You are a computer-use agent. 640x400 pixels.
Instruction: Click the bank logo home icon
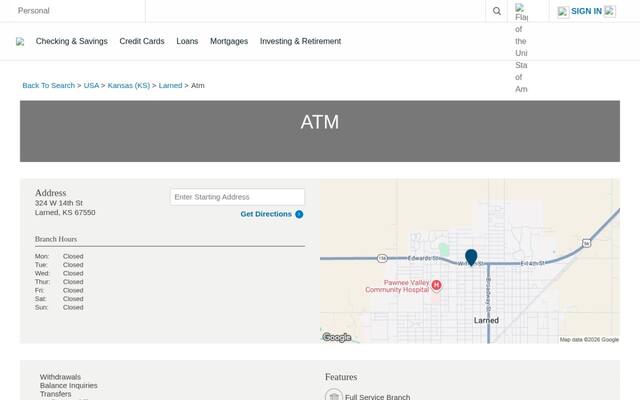[20, 42]
